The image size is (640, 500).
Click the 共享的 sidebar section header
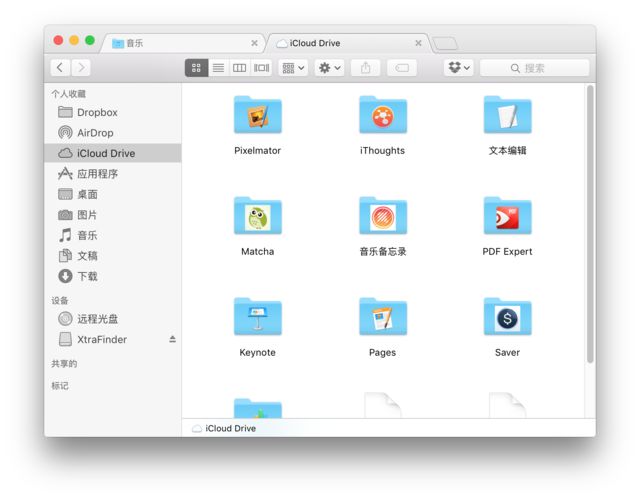[64, 364]
